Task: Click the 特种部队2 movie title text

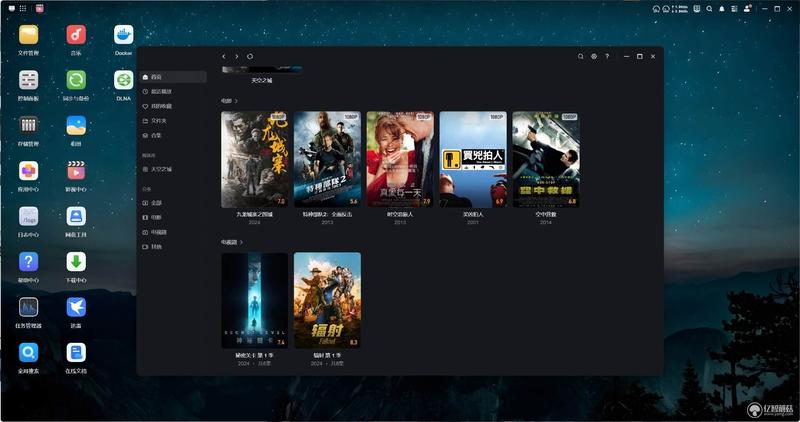Action: coord(328,215)
